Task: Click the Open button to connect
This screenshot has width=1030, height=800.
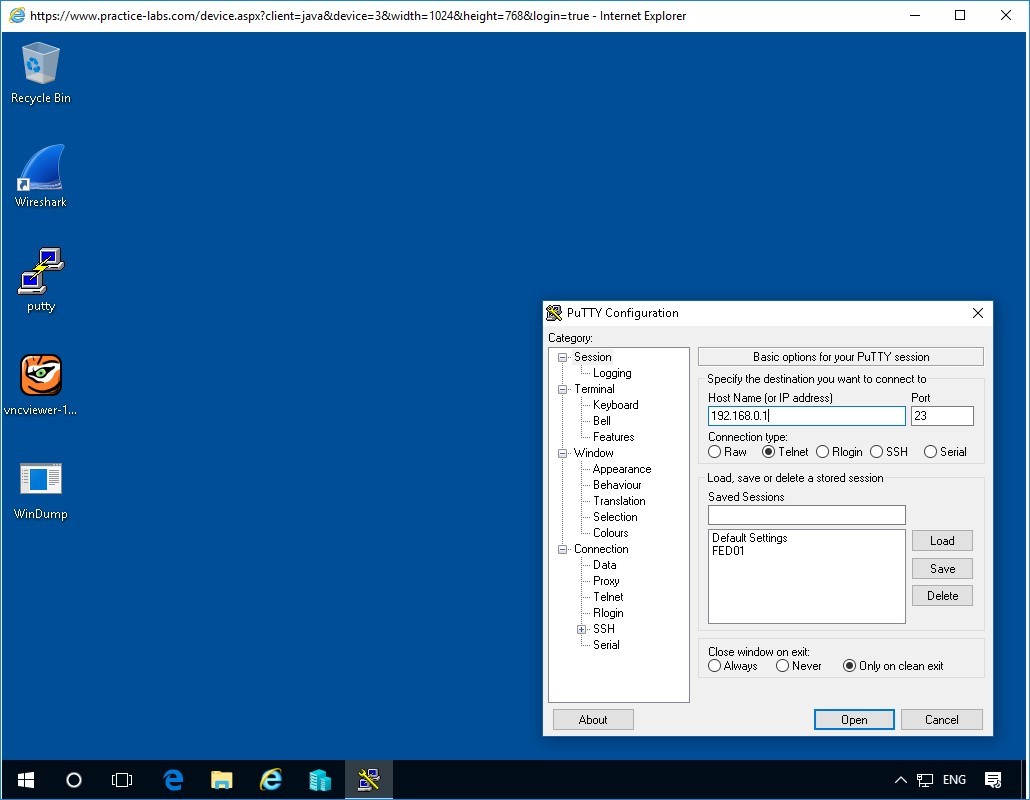Action: 854,720
